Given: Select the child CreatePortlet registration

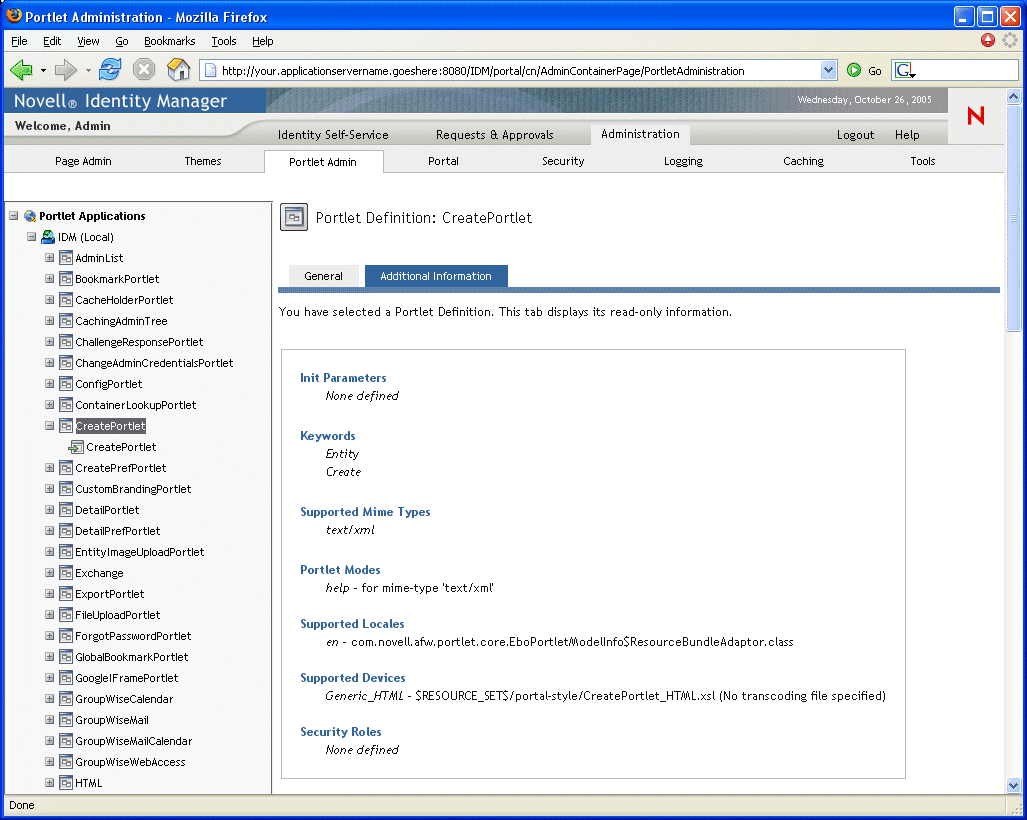Looking at the screenshot, I should (x=121, y=447).
